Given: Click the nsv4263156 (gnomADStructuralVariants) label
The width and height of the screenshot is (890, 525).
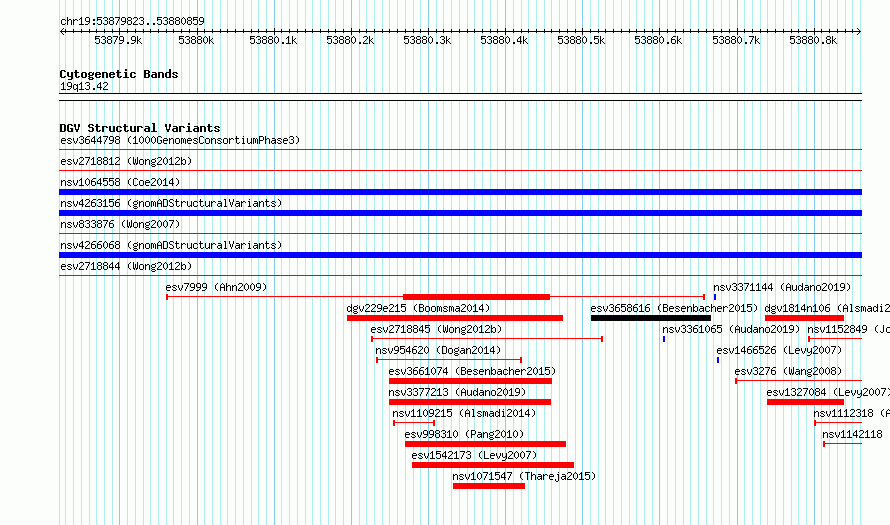Looking at the screenshot, I should click(171, 203).
